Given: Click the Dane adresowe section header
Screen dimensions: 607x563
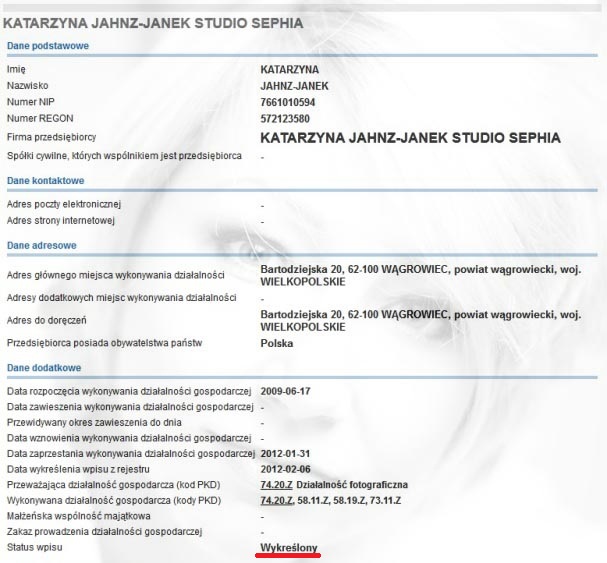Looking at the screenshot, I should coord(41,245).
